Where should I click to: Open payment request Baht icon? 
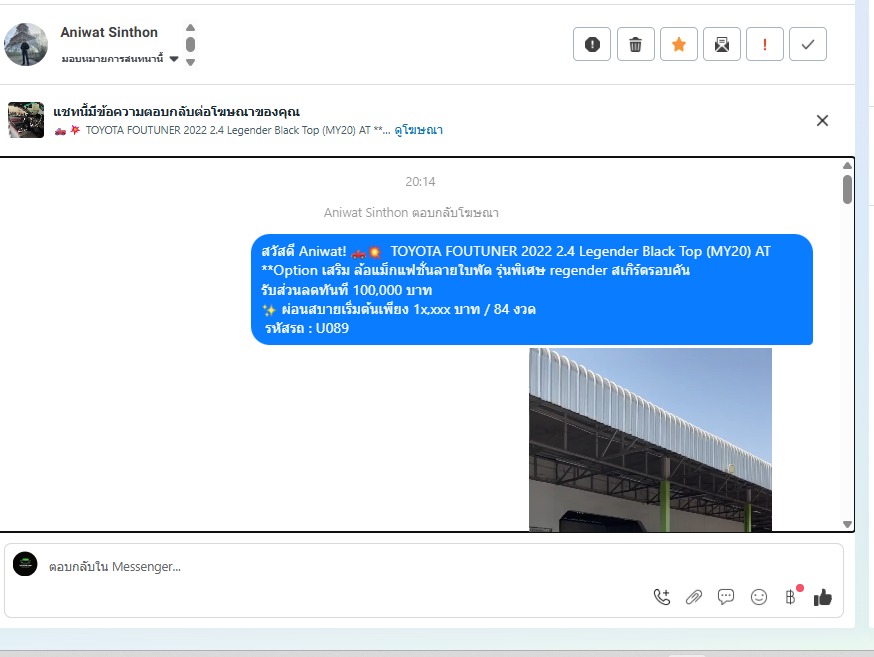791,597
